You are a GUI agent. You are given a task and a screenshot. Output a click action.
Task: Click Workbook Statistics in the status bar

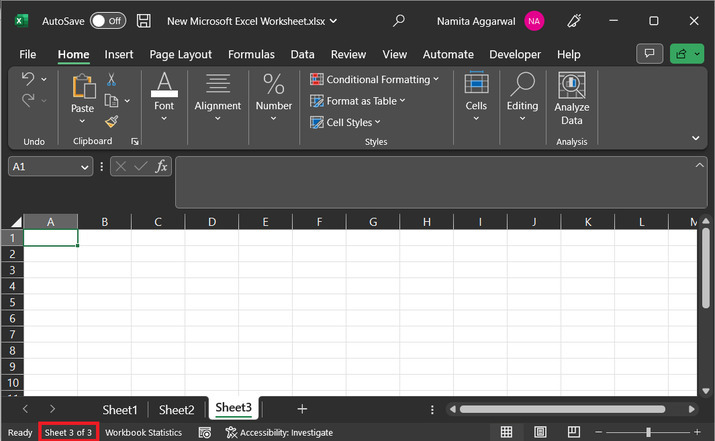(143, 432)
